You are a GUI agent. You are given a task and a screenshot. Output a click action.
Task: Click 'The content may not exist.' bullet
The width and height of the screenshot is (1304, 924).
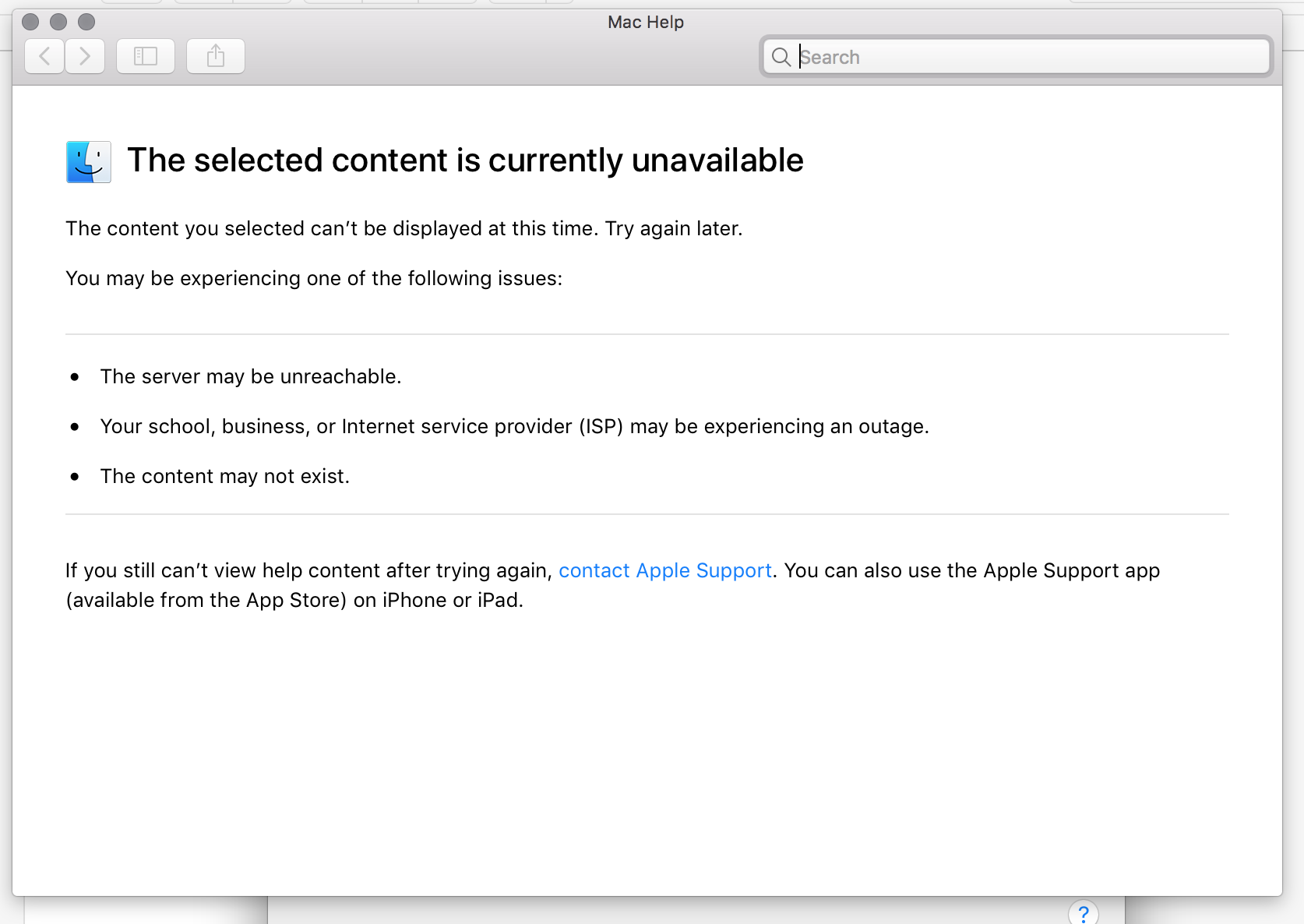tap(225, 477)
